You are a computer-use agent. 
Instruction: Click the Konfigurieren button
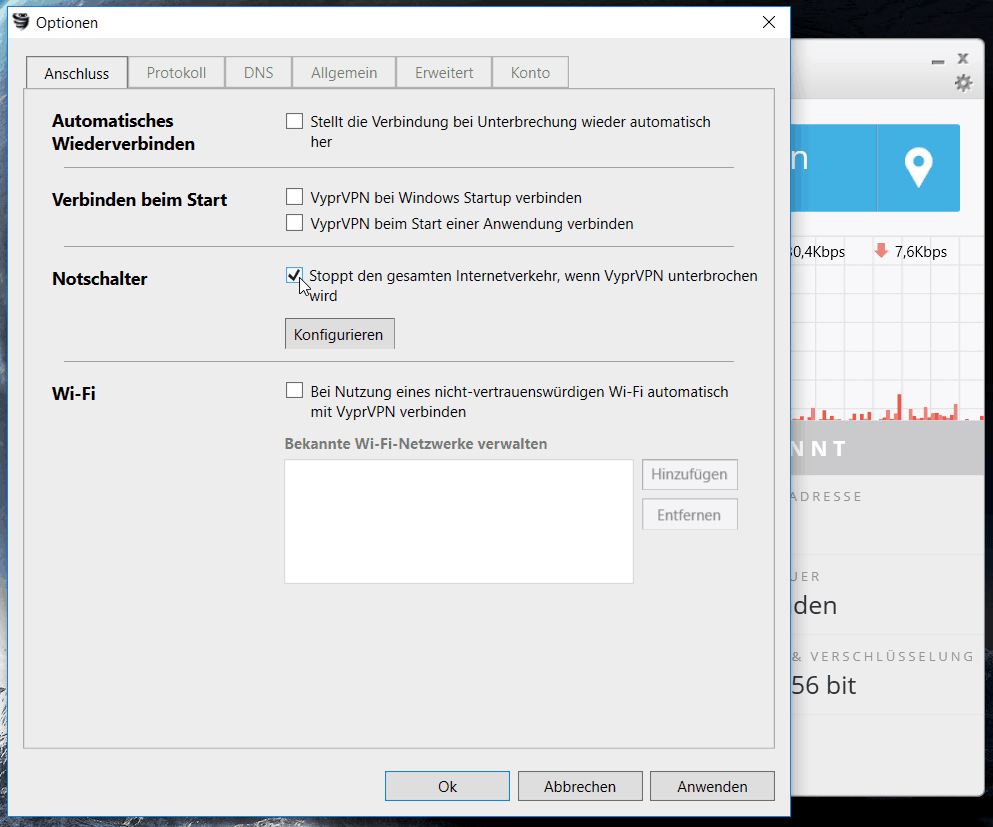pos(339,334)
